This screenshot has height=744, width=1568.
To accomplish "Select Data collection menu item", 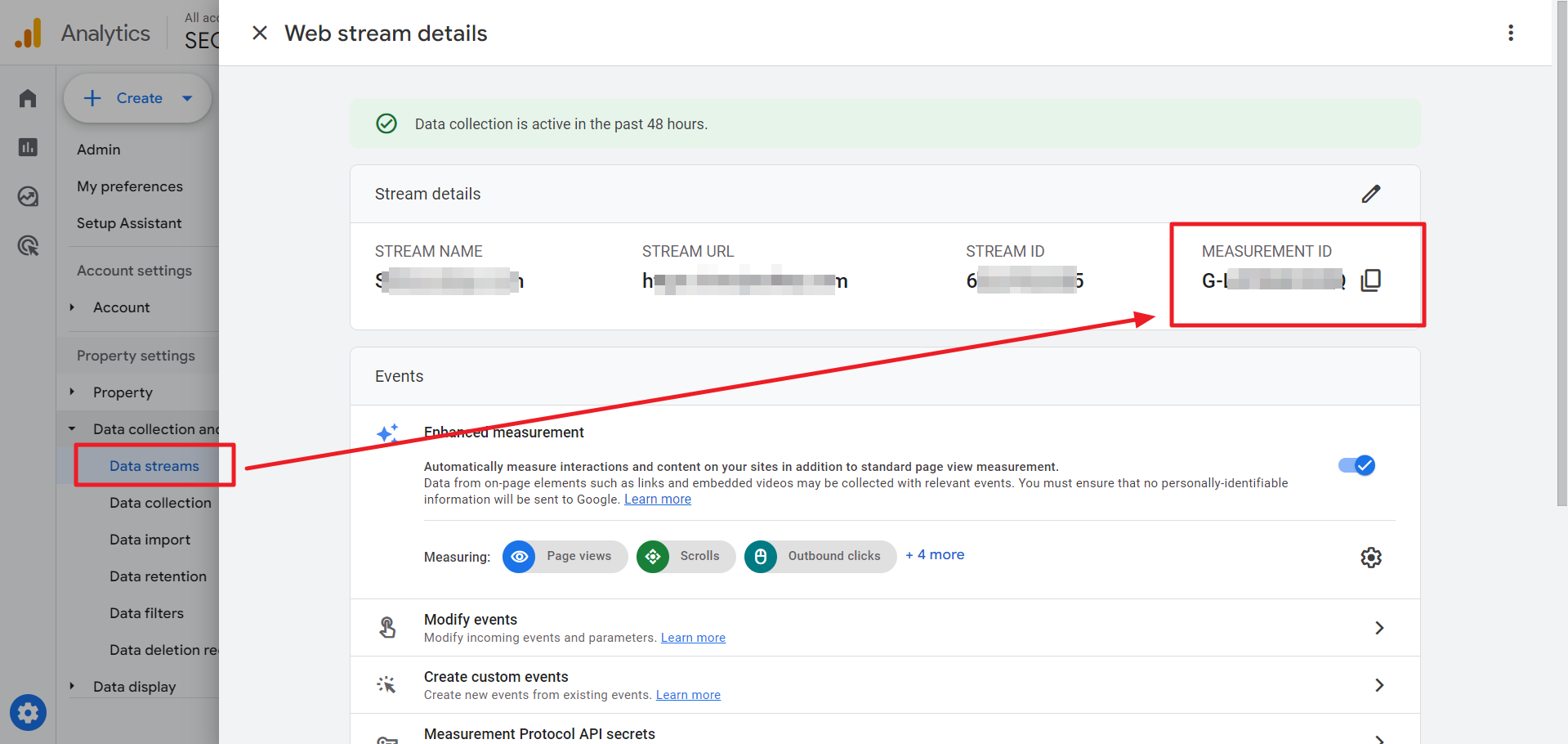I will pyautogui.click(x=160, y=503).
